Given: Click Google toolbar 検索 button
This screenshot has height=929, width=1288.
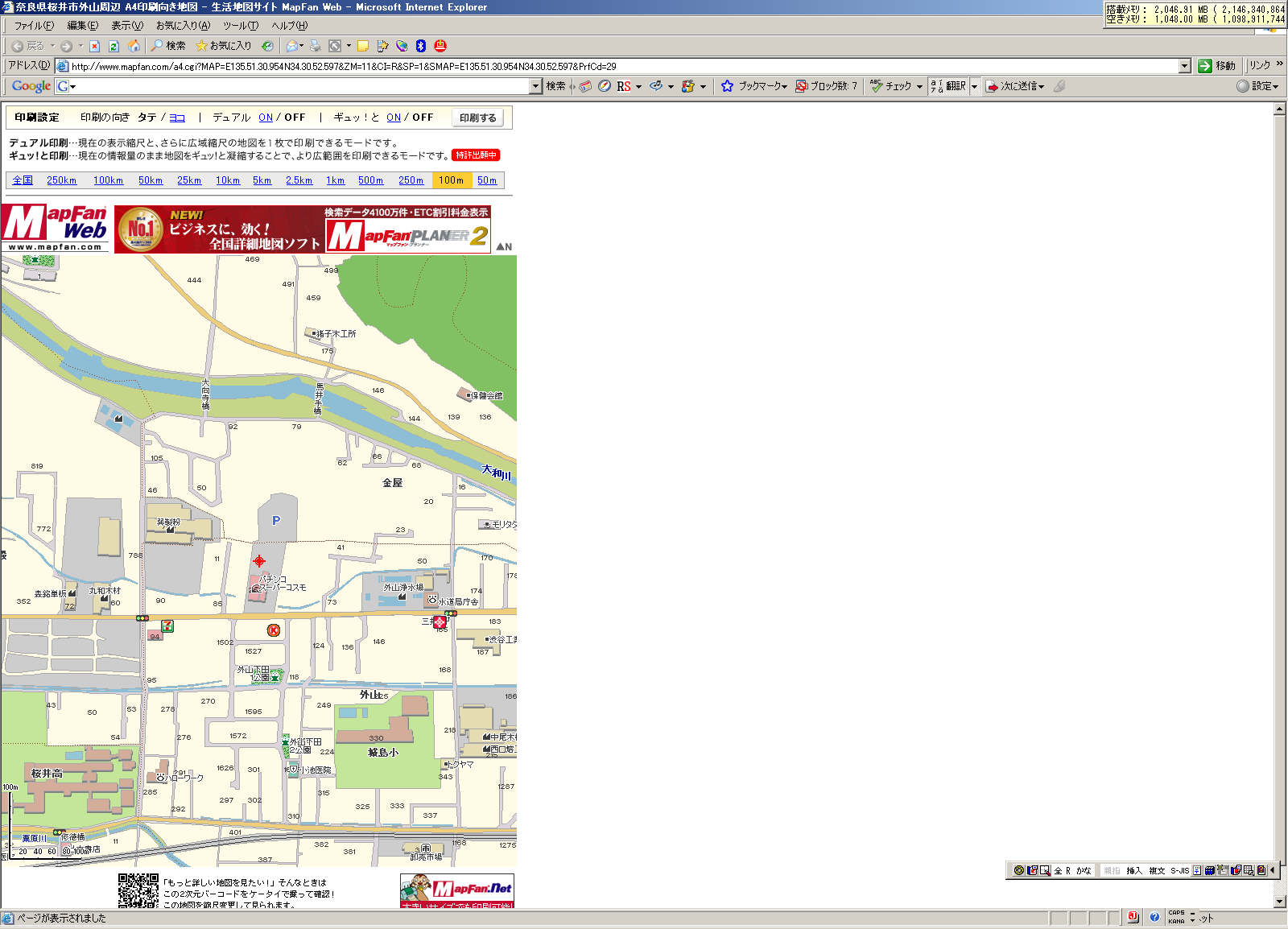Looking at the screenshot, I should click(555, 86).
